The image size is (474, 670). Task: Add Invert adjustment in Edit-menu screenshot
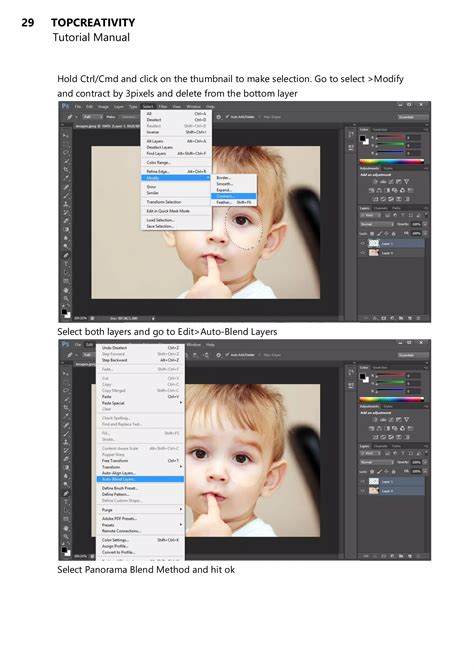[x=375, y=437]
